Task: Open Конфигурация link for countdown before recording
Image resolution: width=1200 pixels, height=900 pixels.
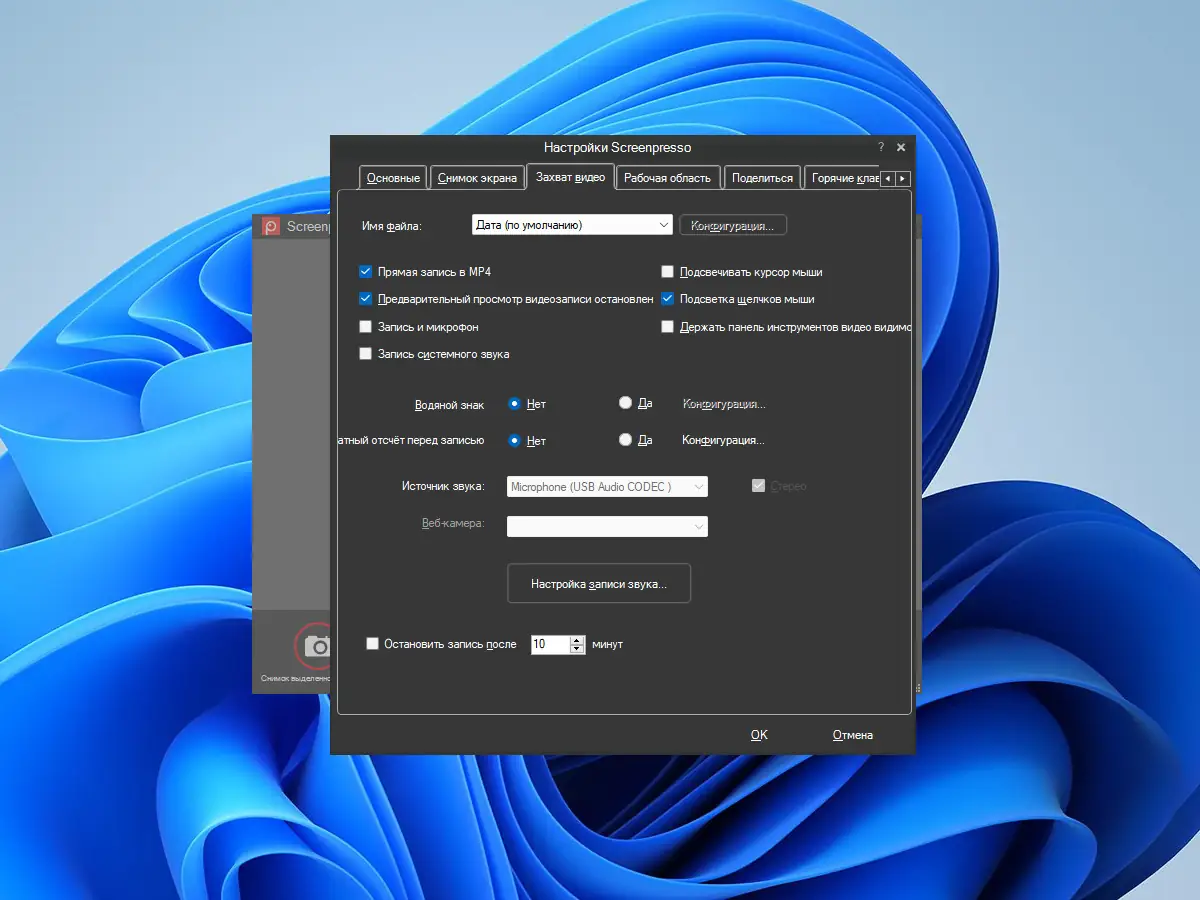Action: (x=724, y=440)
